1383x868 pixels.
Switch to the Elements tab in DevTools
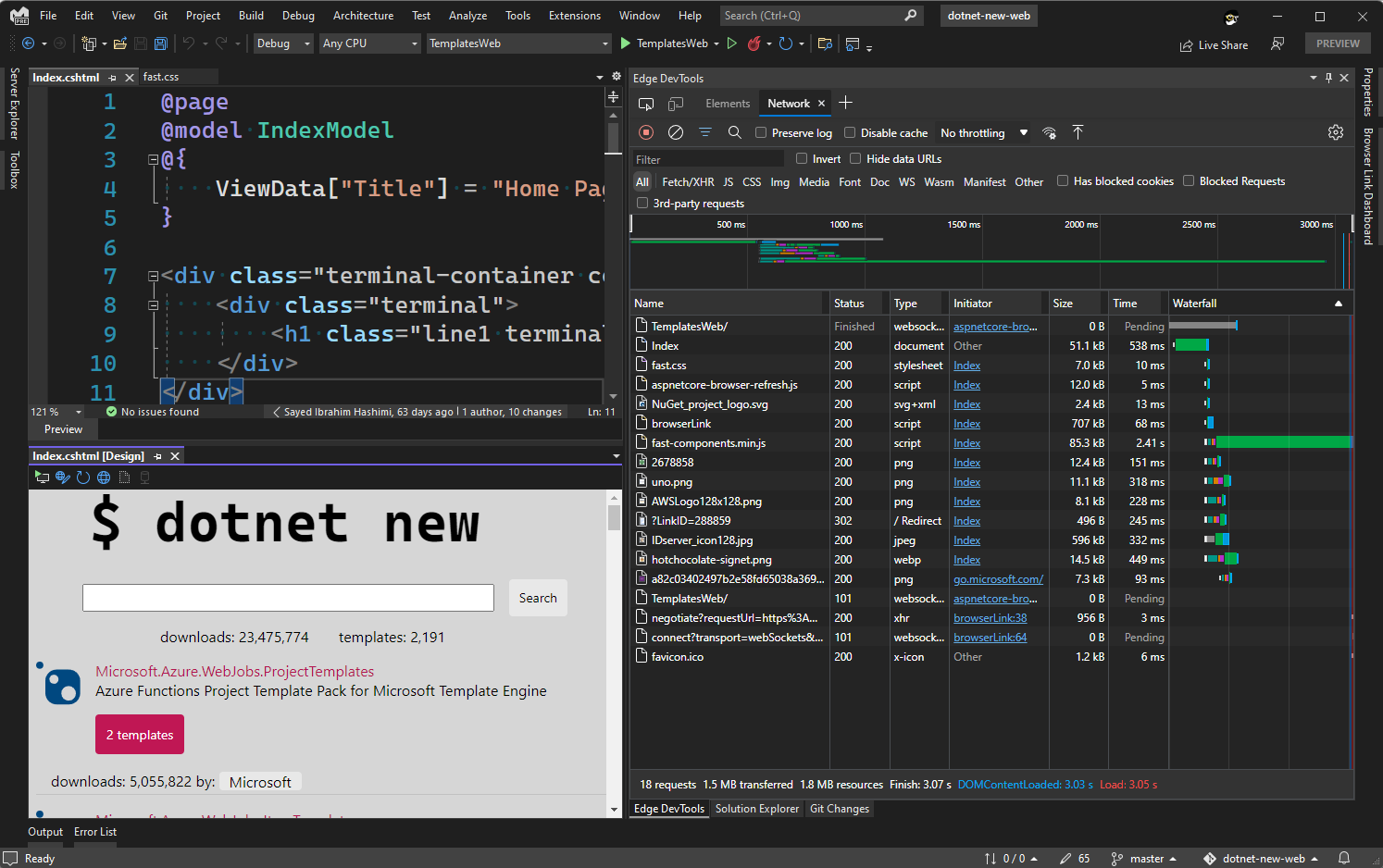[x=727, y=104]
